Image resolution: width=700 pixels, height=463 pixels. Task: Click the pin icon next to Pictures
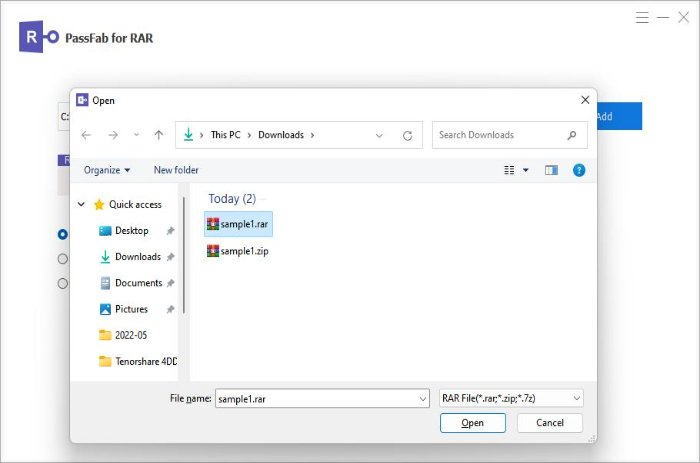click(171, 309)
